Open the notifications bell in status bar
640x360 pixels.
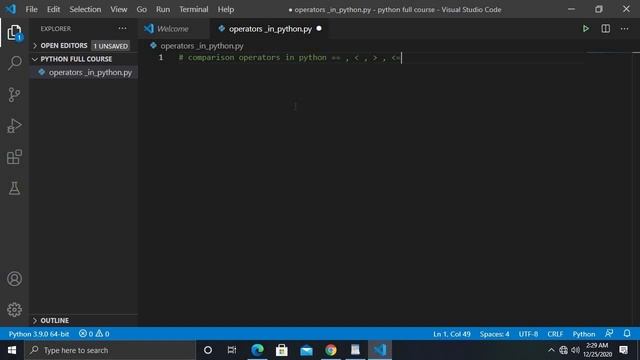627,333
